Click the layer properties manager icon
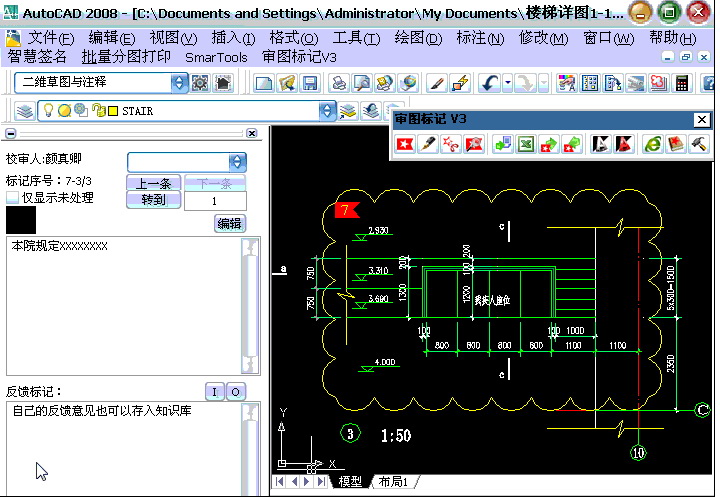The width and height of the screenshot is (720, 497). pyautogui.click(x=25, y=111)
